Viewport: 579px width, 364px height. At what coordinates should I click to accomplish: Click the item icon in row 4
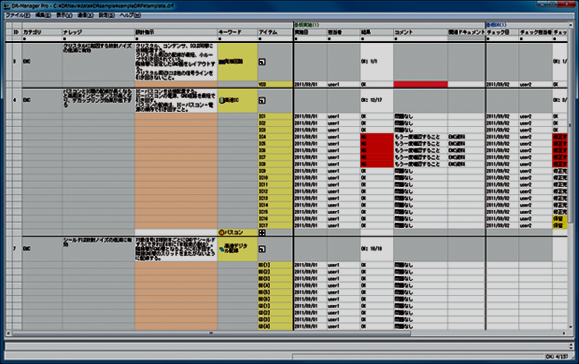[x=262, y=100]
